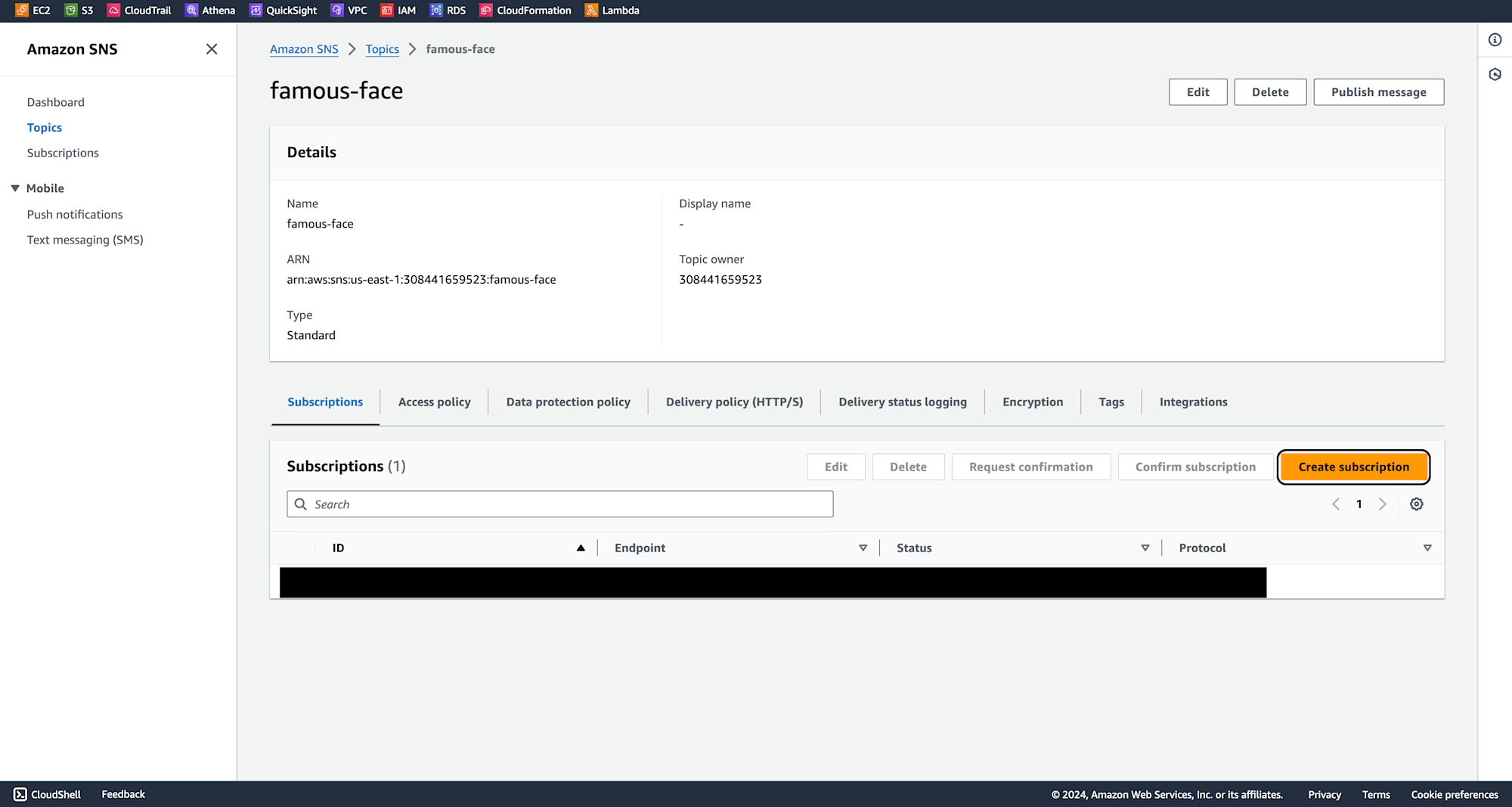Click the topic Edit button

coord(1198,92)
